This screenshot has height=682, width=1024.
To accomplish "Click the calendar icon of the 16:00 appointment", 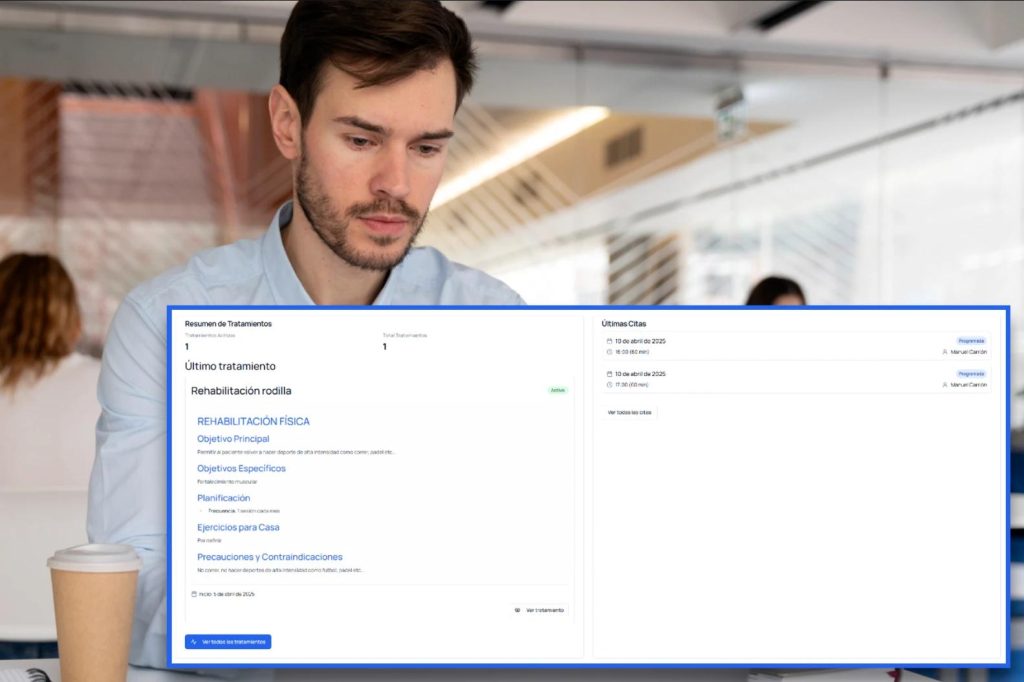I will [610, 341].
